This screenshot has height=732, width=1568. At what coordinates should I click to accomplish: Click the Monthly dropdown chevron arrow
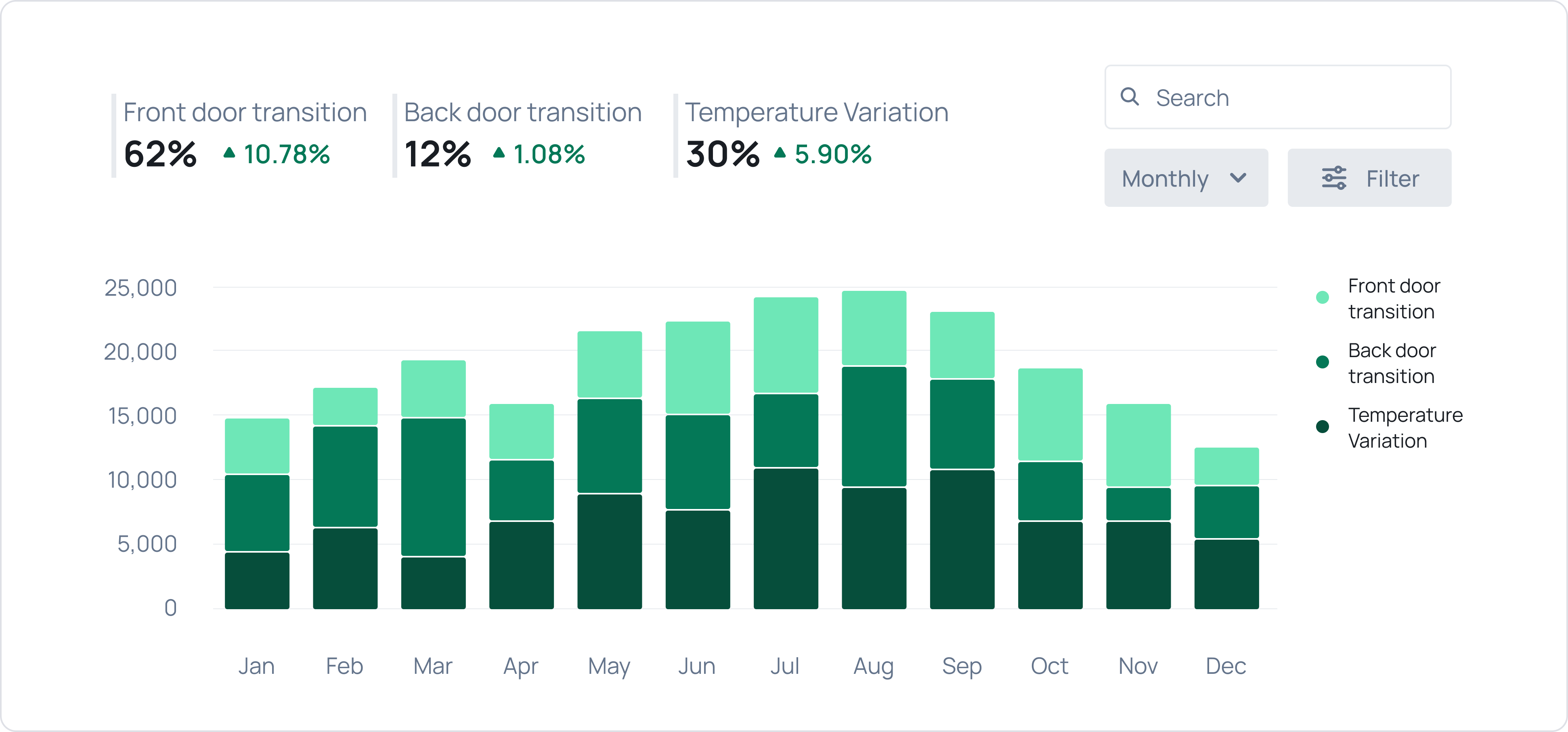coord(1238,178)
